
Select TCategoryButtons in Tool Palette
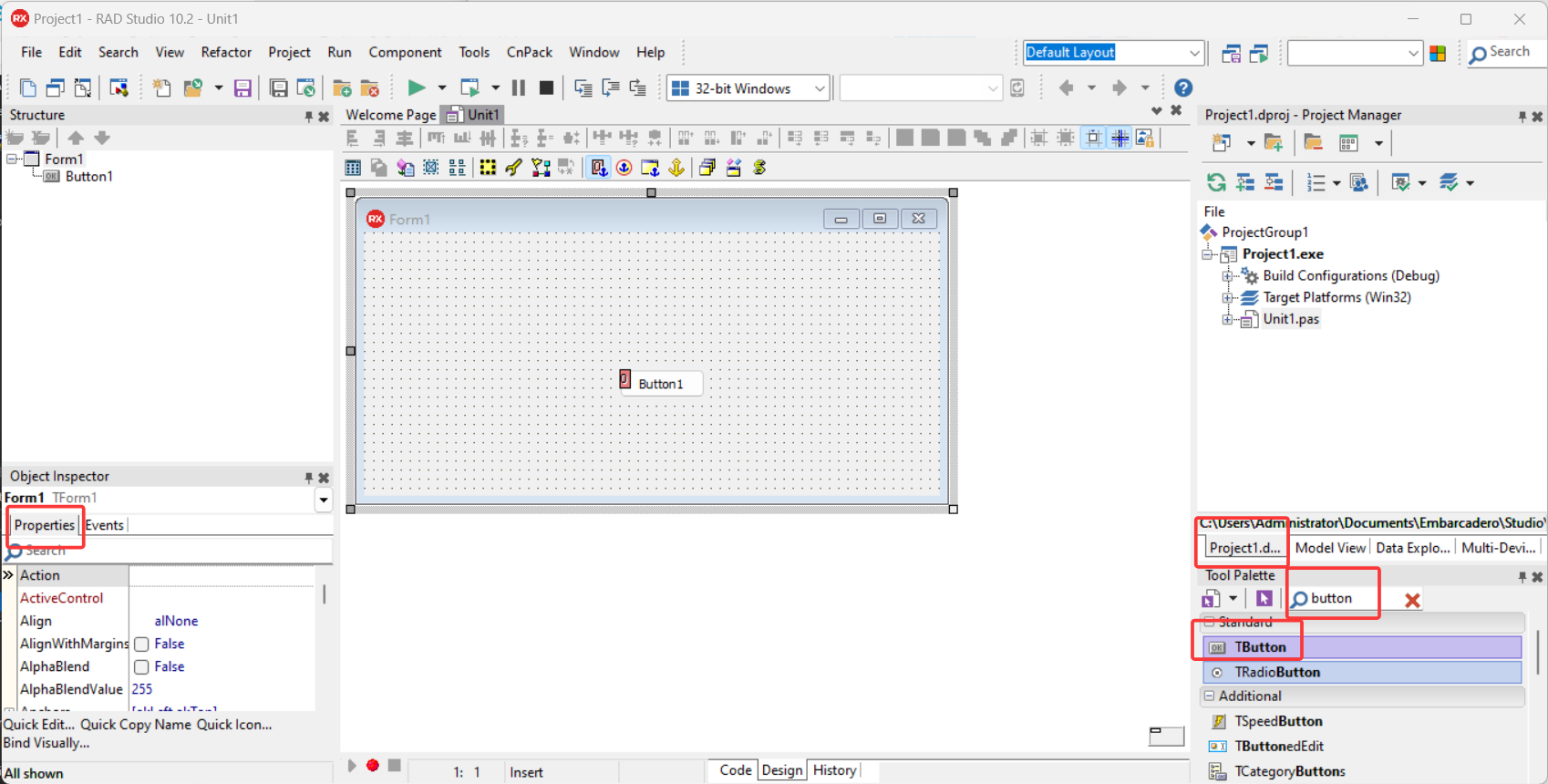(x=1289, y=771)
